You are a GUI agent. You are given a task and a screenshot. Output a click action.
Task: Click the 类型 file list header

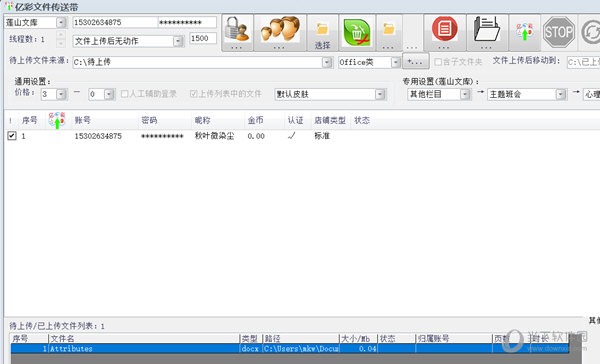click(x=250, y=338)
